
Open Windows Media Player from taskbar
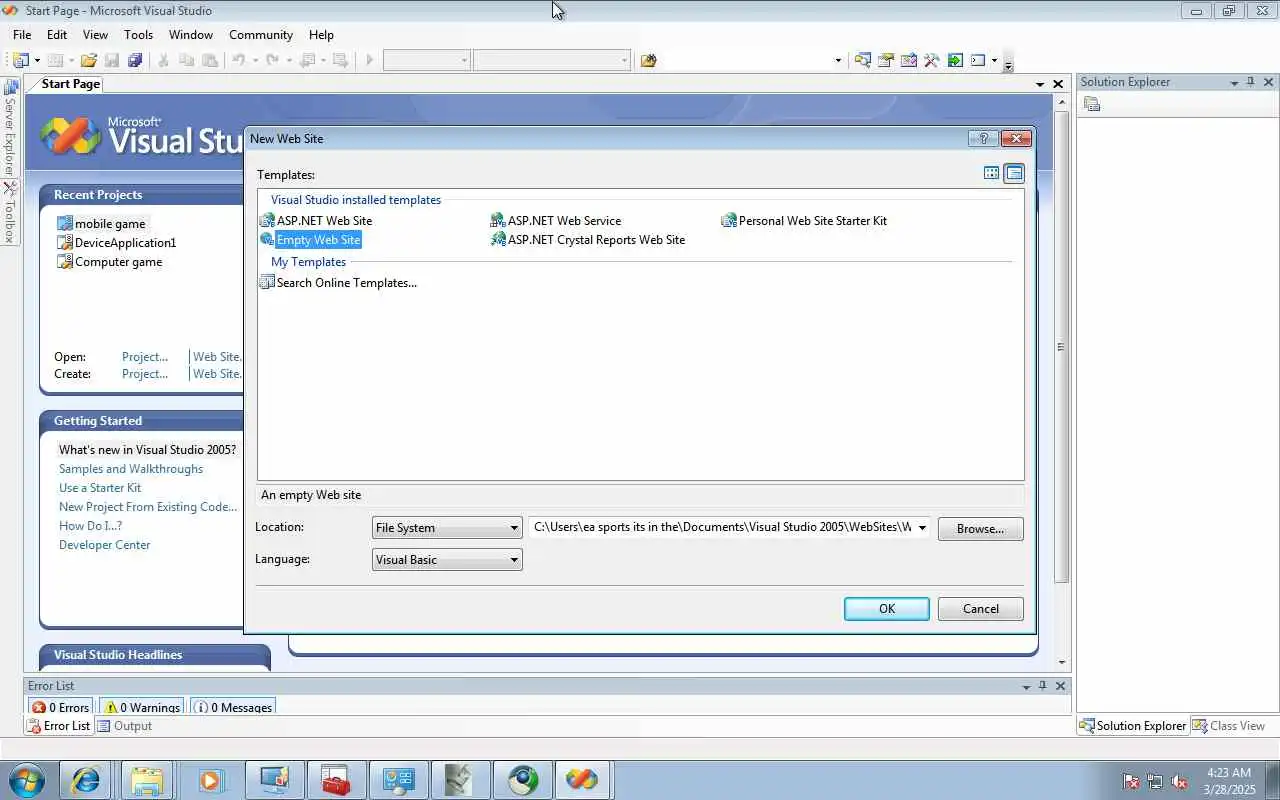pos(210,780)
